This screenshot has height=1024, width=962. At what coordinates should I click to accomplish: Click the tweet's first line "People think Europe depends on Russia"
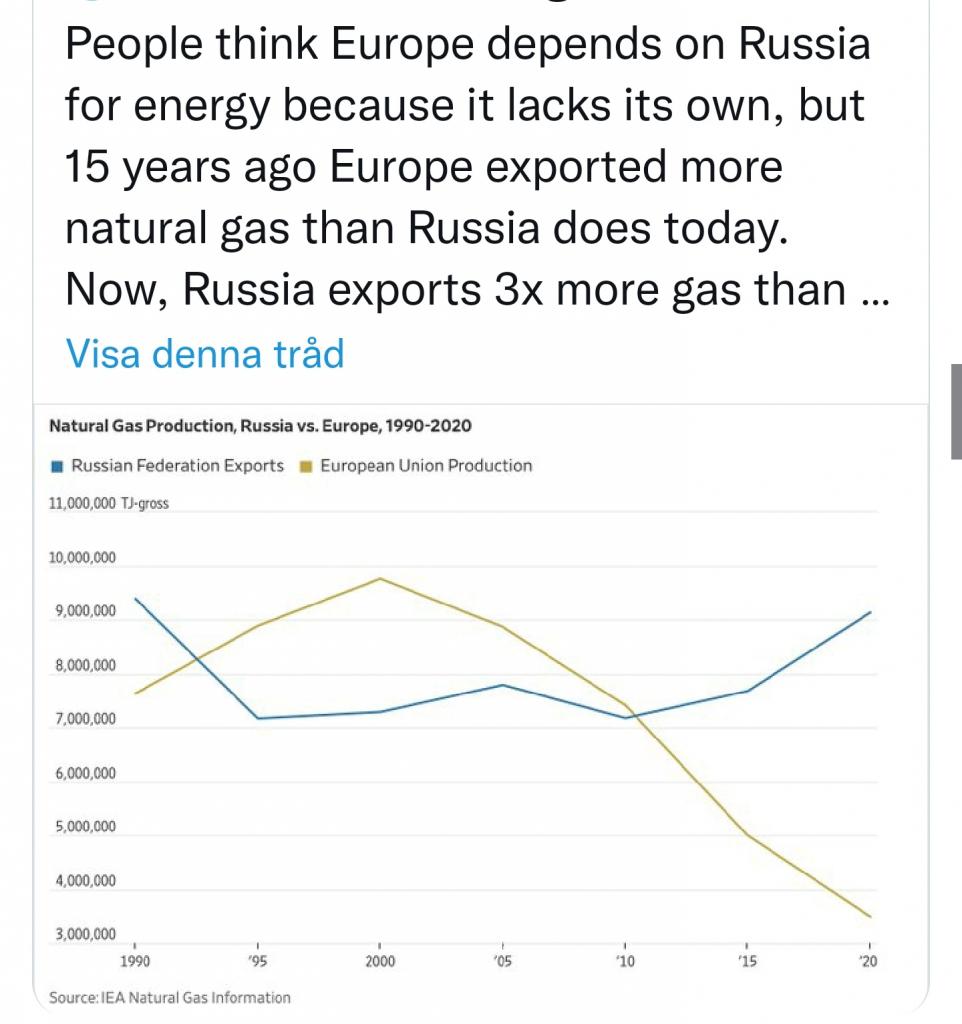pos(468,44)
